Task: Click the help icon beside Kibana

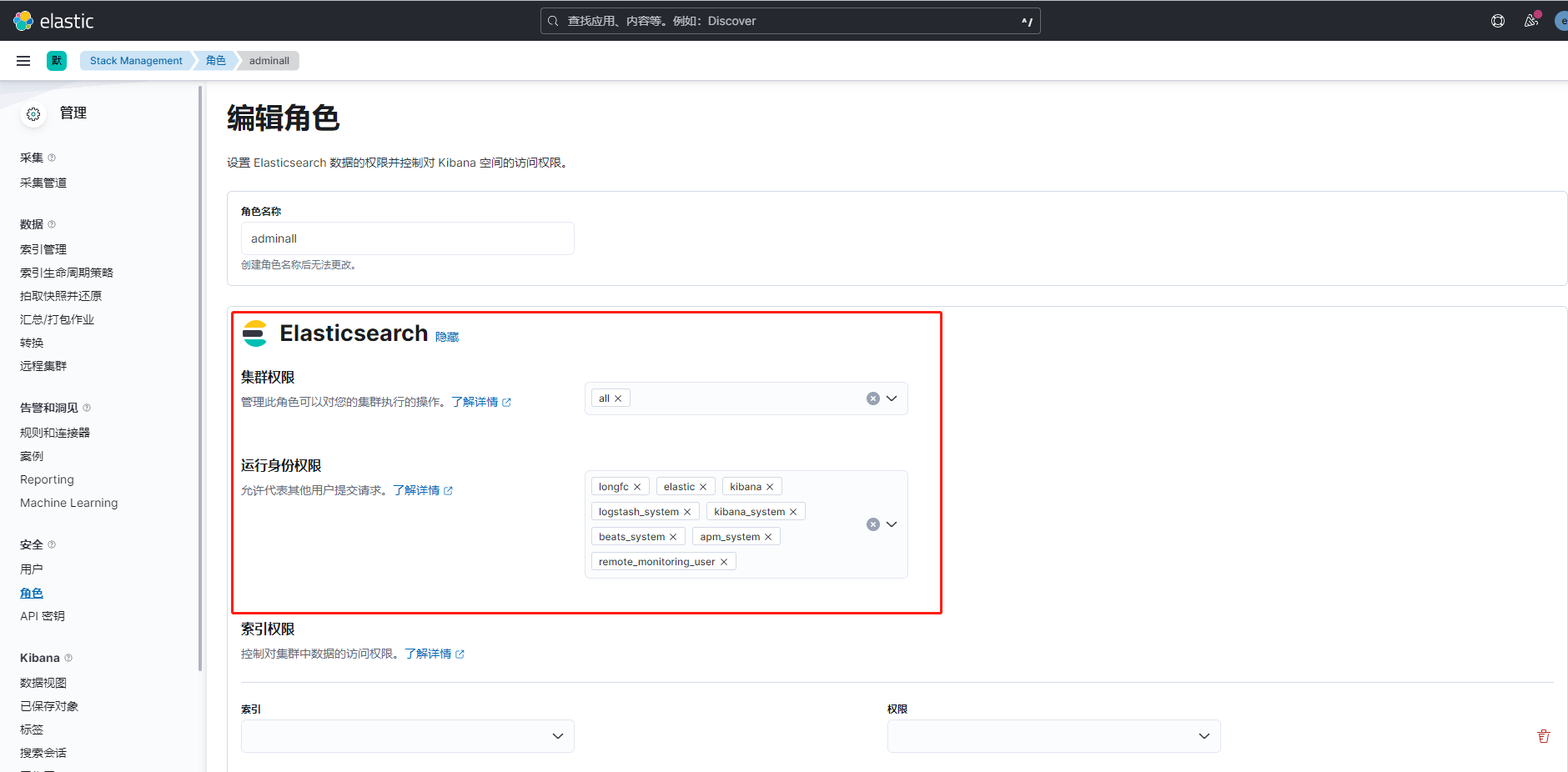Action: pyautogui.click(x=68, y=658)
